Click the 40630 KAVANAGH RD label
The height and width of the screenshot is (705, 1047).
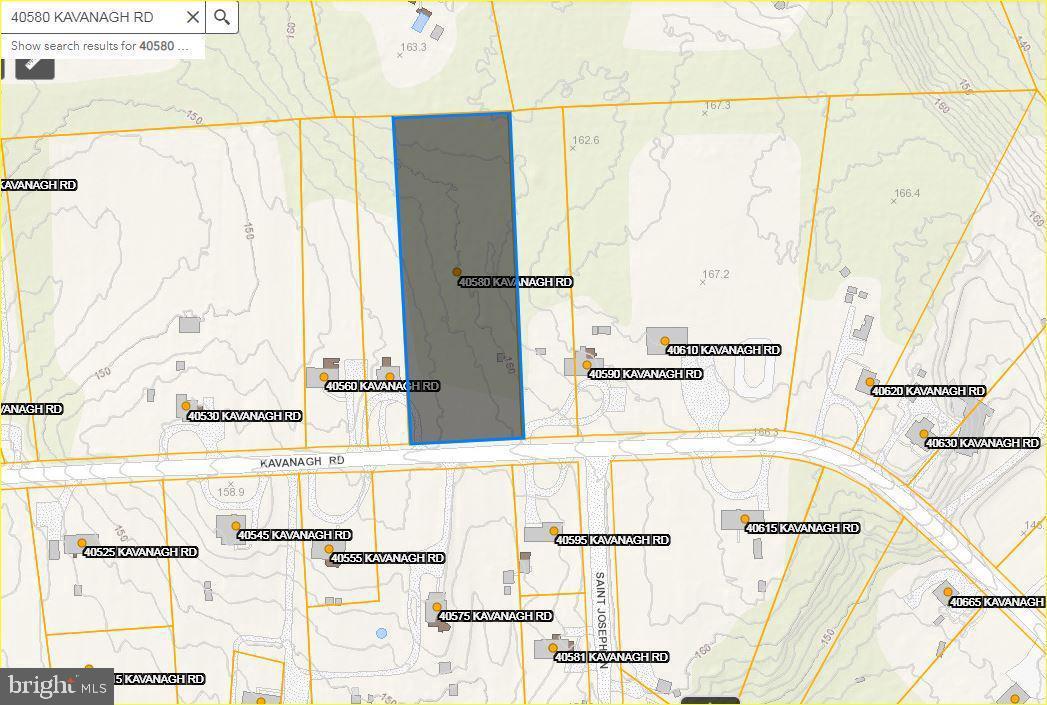click(x=982, y=443)
